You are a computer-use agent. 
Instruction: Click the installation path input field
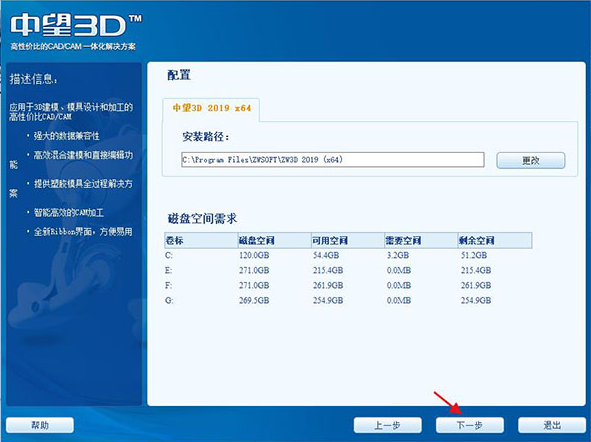point(332,160)
